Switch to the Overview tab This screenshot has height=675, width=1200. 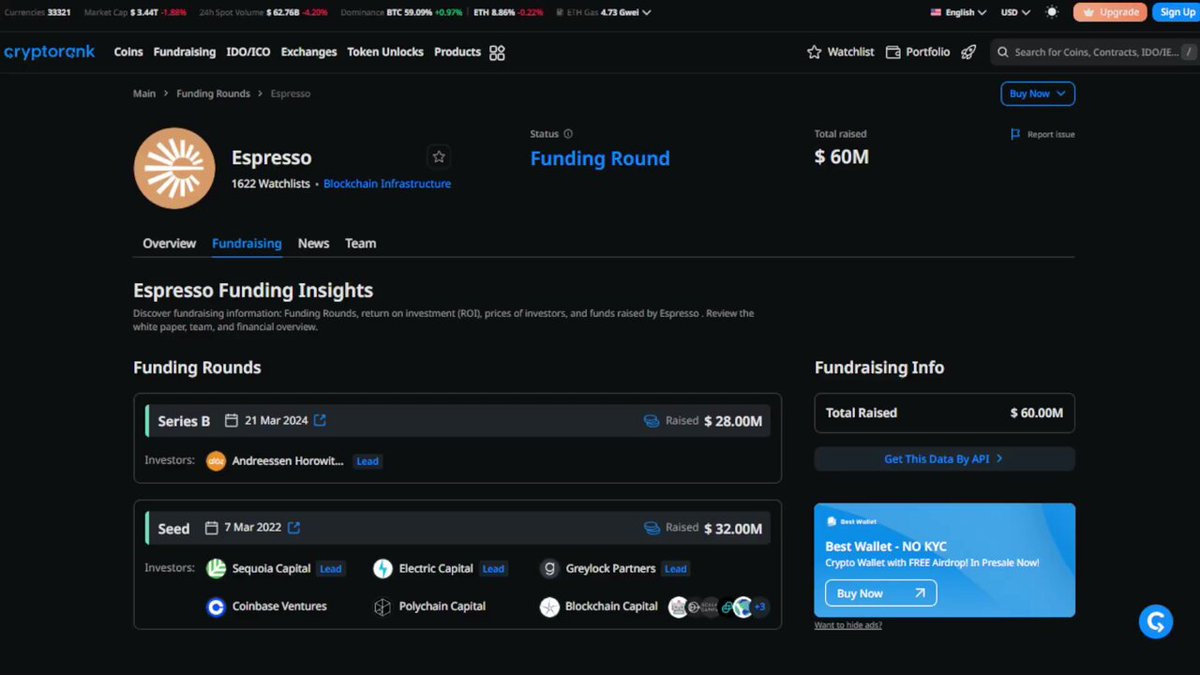[169, 243]
